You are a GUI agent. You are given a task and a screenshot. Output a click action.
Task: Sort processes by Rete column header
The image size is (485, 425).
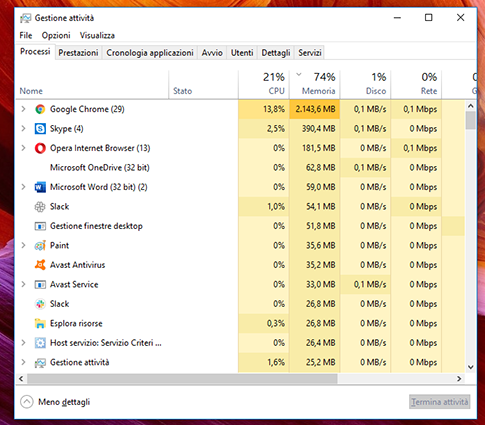[416, 85]
